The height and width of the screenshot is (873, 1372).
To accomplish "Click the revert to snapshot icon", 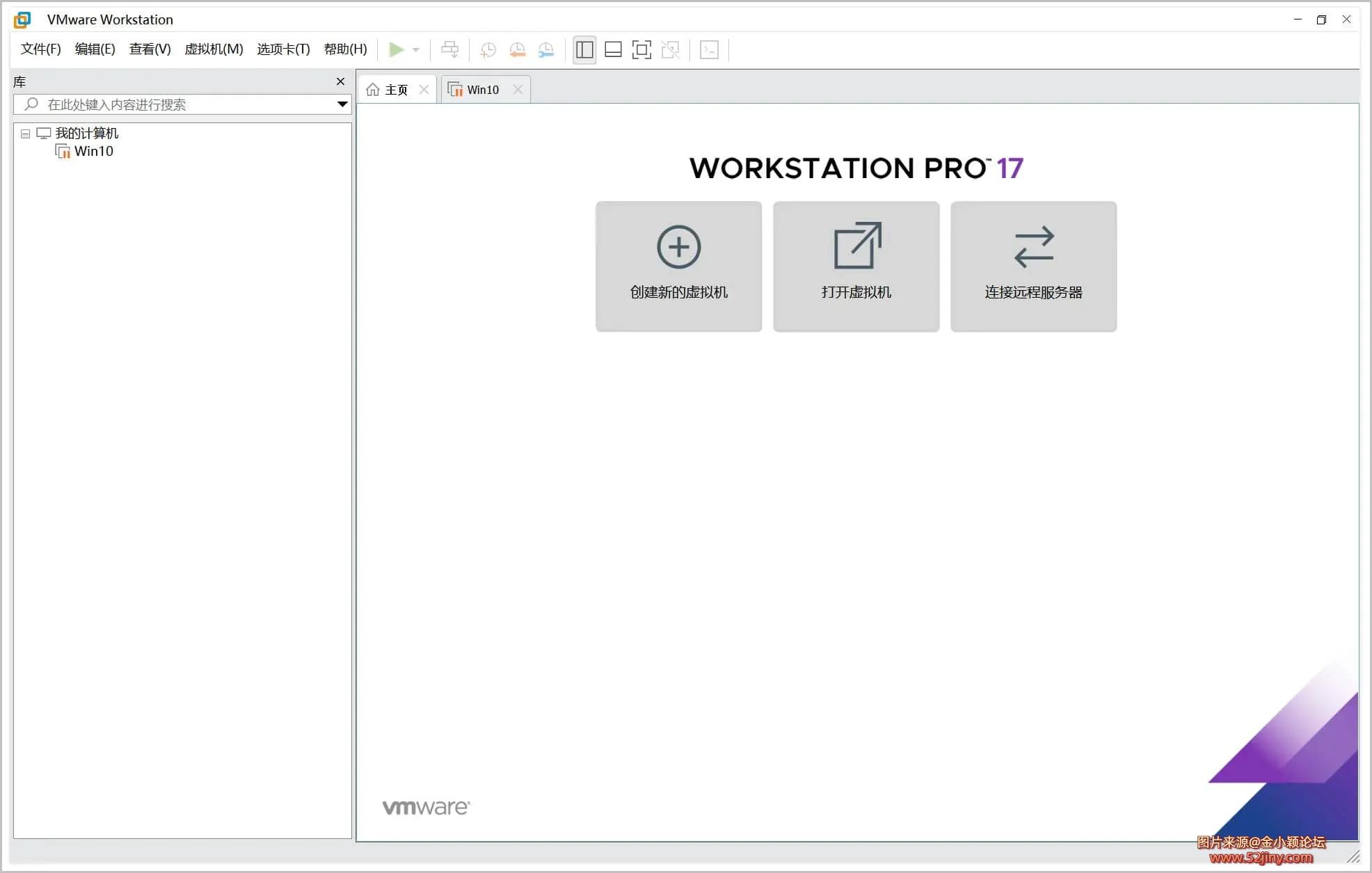I will pos(517,49).
